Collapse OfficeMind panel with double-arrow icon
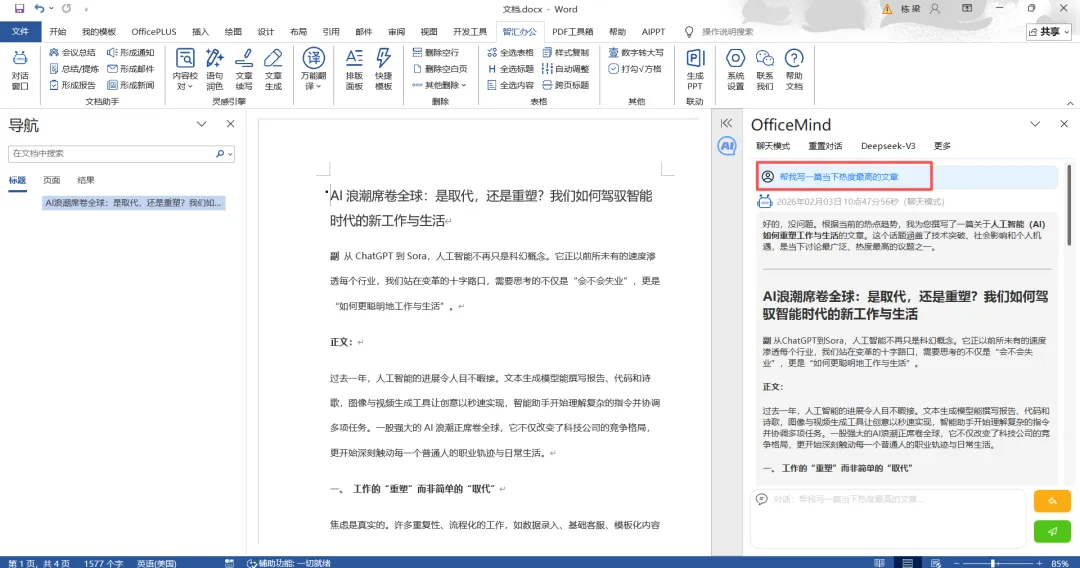 (x=727, y=123)
